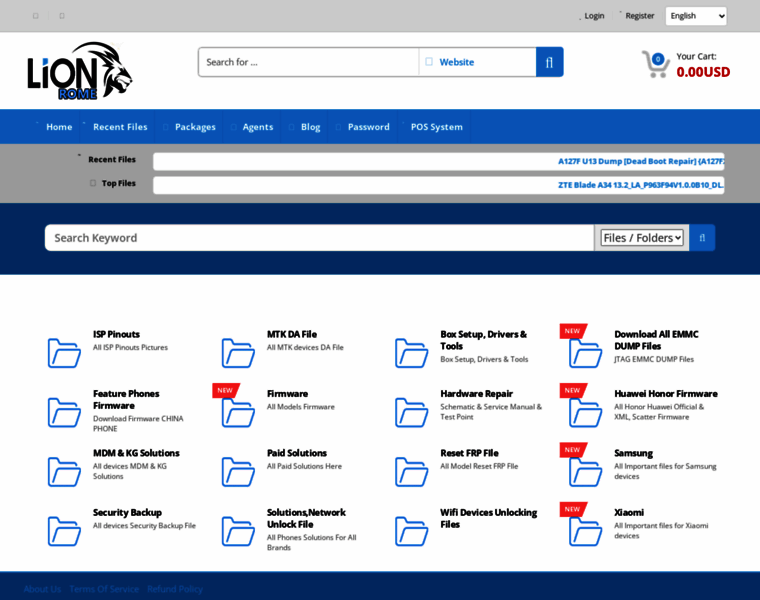Click the blue keyword search submit icon
The image size is (760, 600).
coord(702,238)
